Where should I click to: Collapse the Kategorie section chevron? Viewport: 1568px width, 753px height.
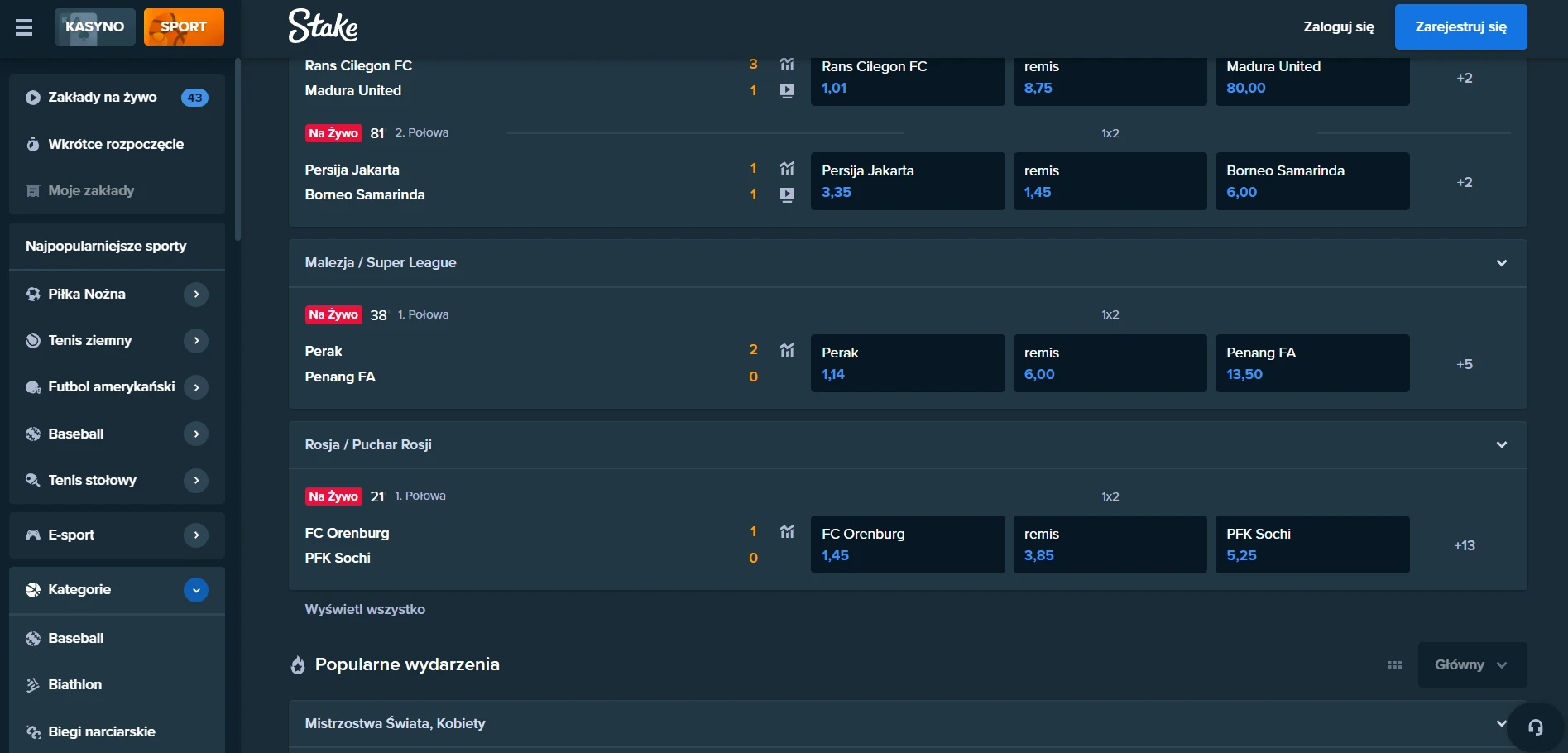pos(196,590)
